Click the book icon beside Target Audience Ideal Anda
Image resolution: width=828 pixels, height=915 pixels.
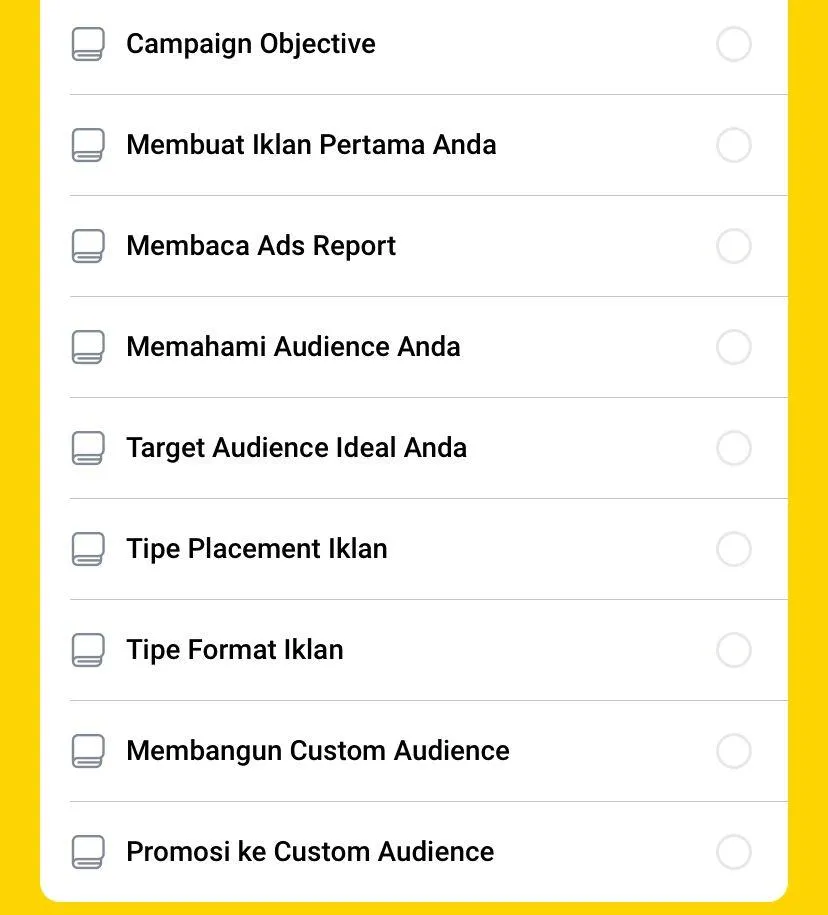[88, 448]
